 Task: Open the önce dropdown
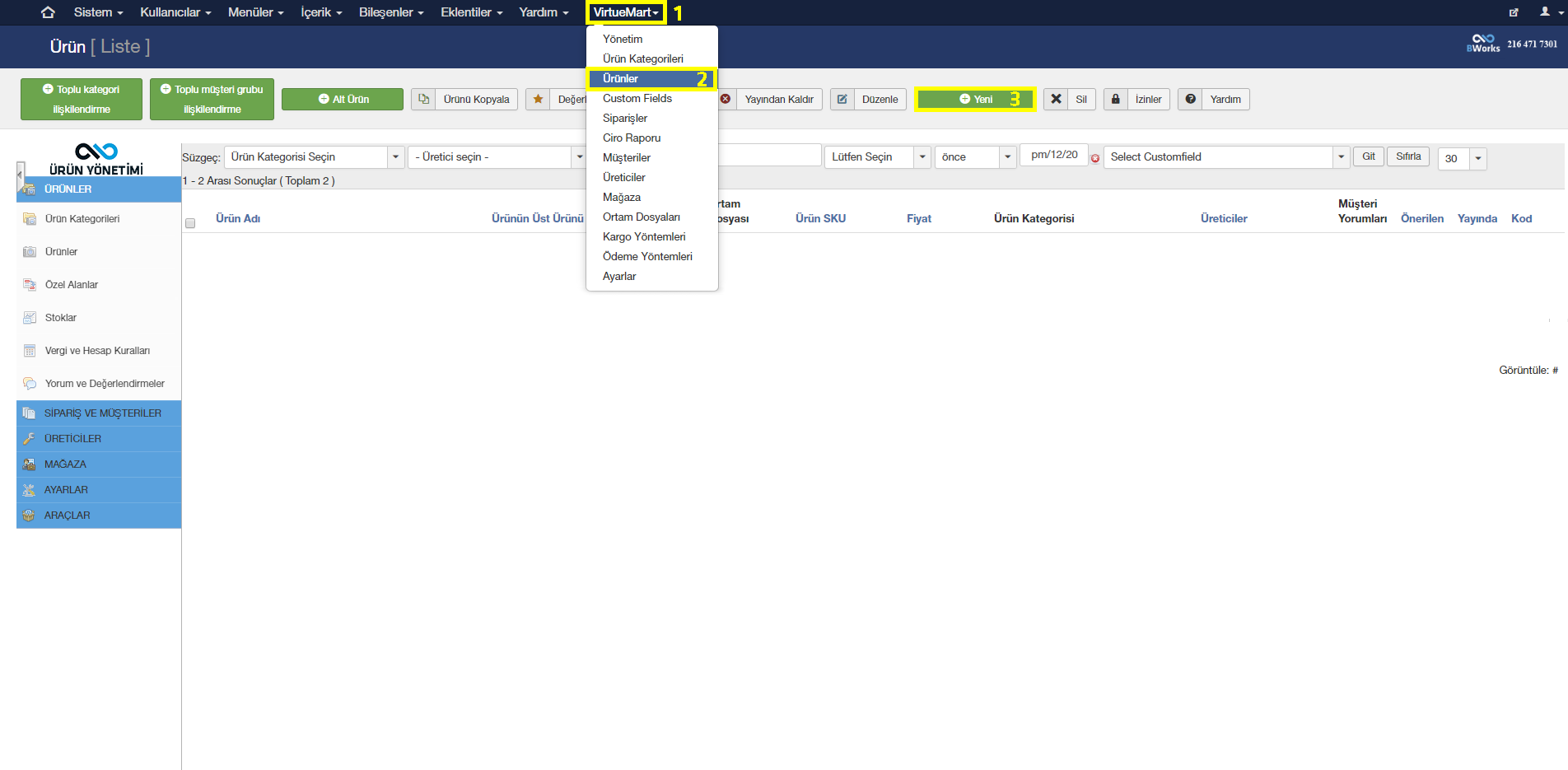(x=976, y=156)
